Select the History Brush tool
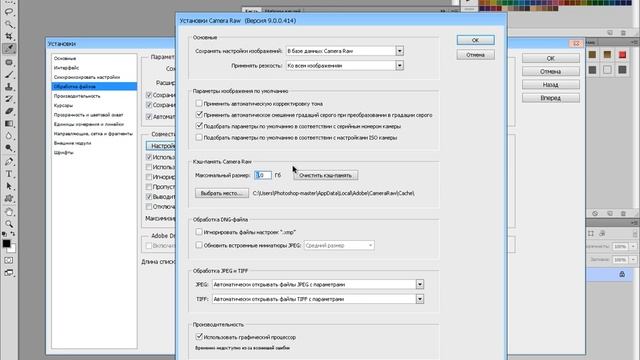This screenshot has height=360, width=640. pyautogui.click(x=9, y=99)
